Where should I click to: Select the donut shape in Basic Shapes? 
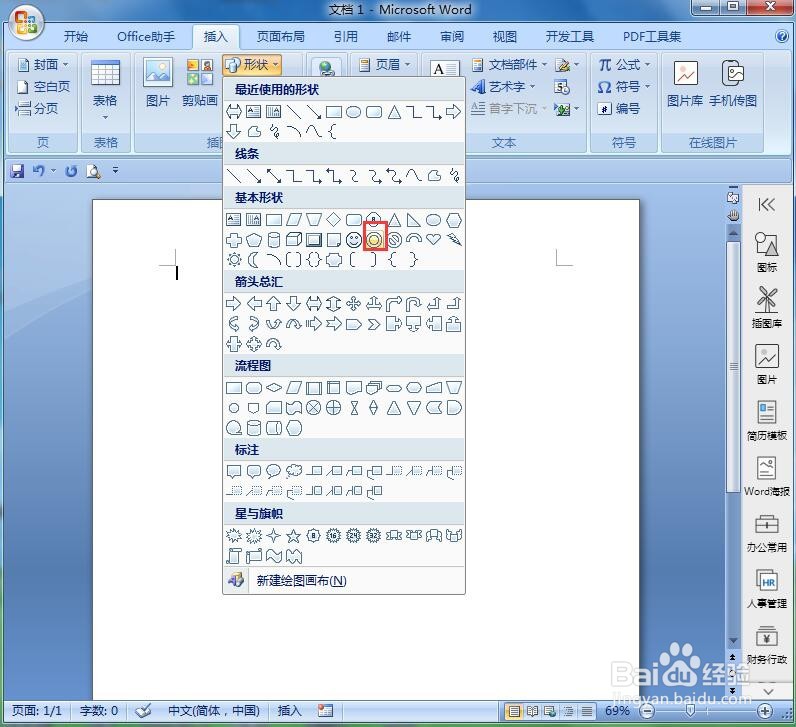375,239
